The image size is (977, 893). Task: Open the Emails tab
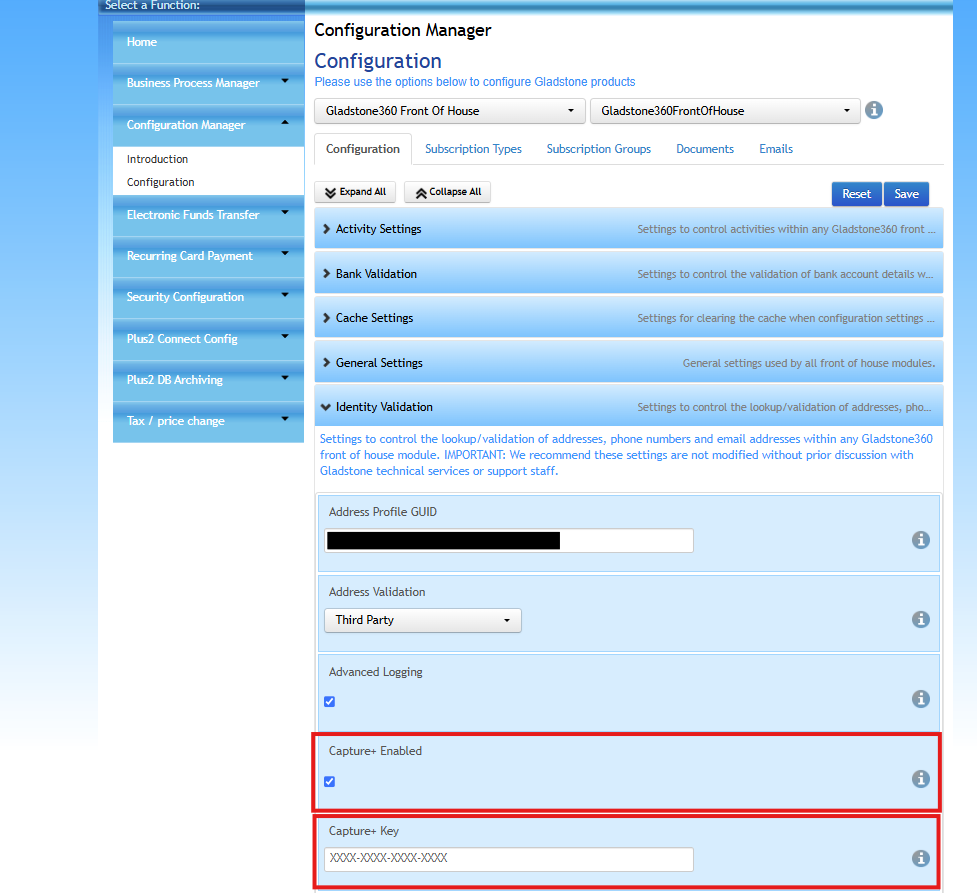click(776, 149)
